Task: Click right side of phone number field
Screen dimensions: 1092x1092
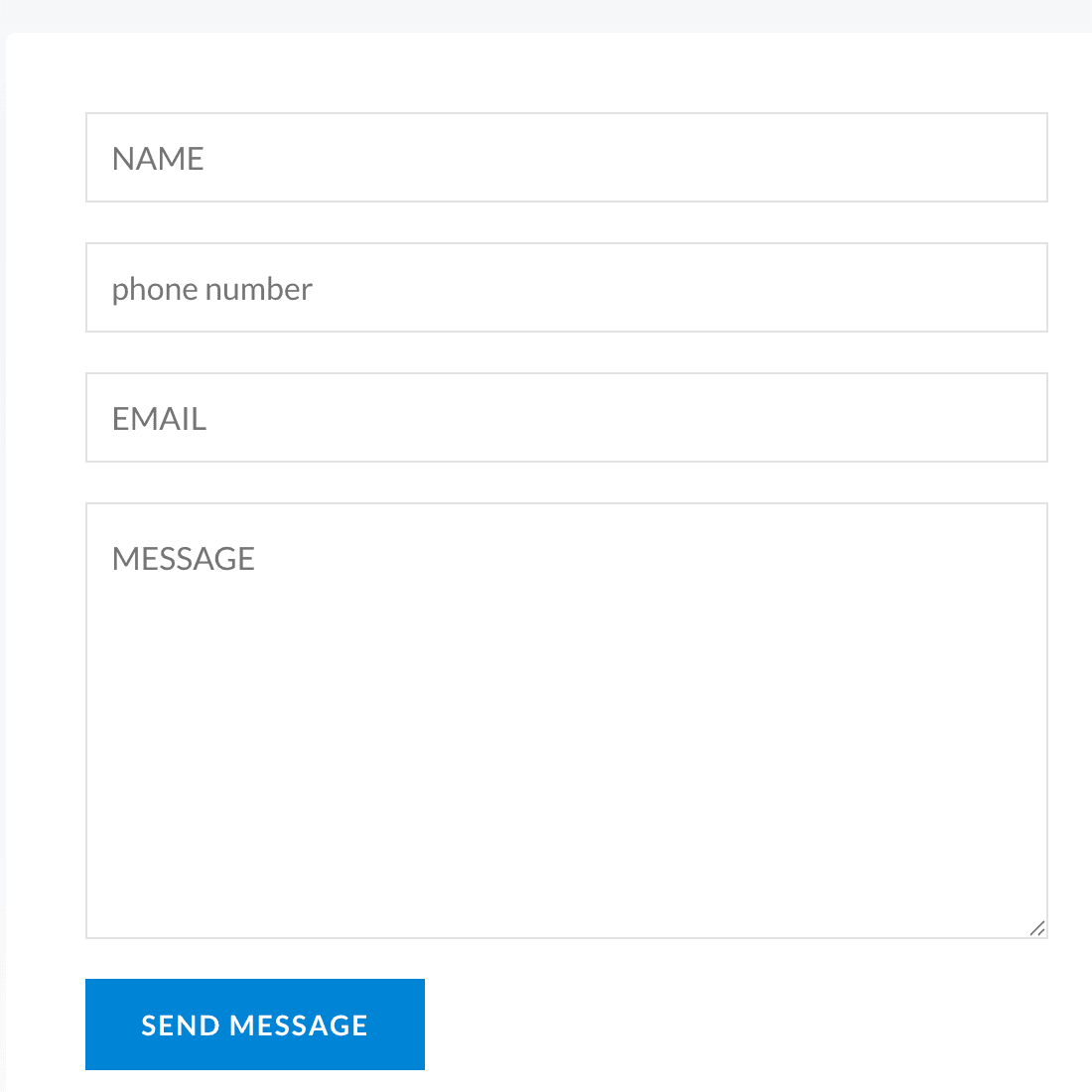Action: tap(1003, 288)
